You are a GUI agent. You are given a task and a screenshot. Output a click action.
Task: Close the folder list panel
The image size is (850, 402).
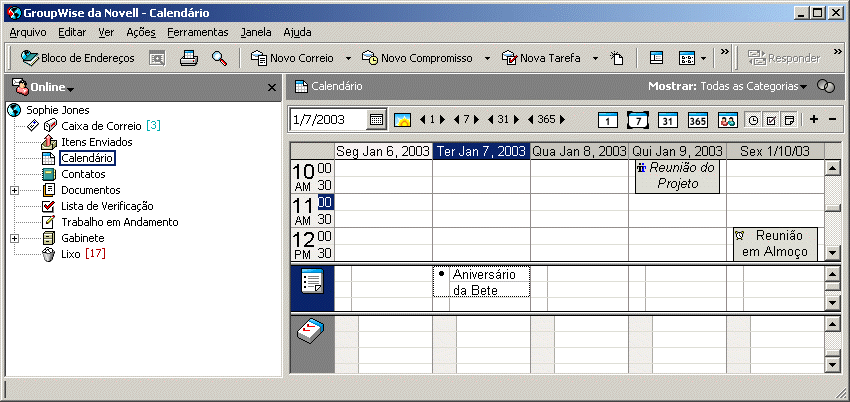pyautogui.click(x=272, y=88)
